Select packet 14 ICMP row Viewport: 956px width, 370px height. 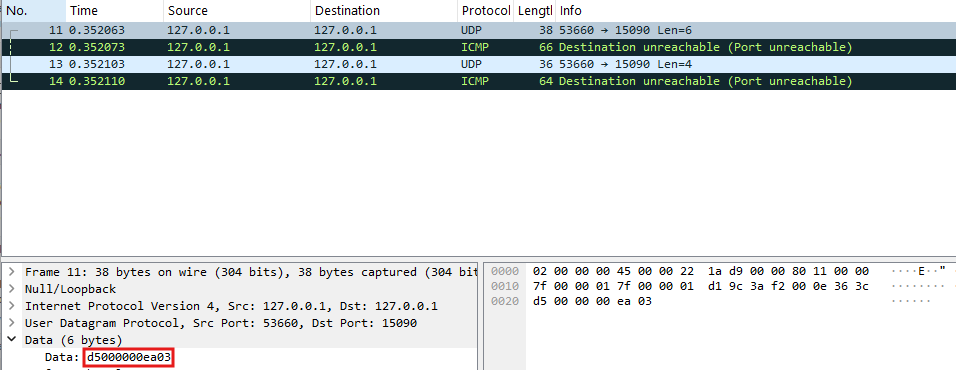479,81
